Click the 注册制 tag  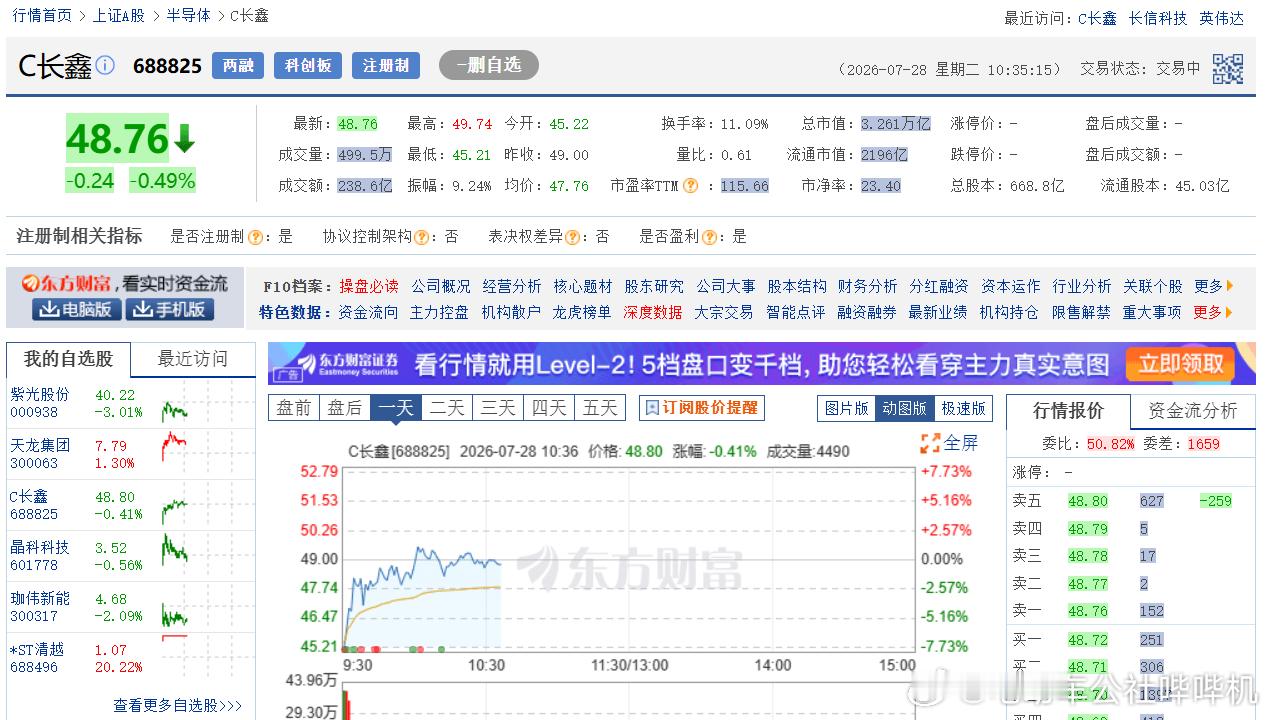click(x=386, y=66)
